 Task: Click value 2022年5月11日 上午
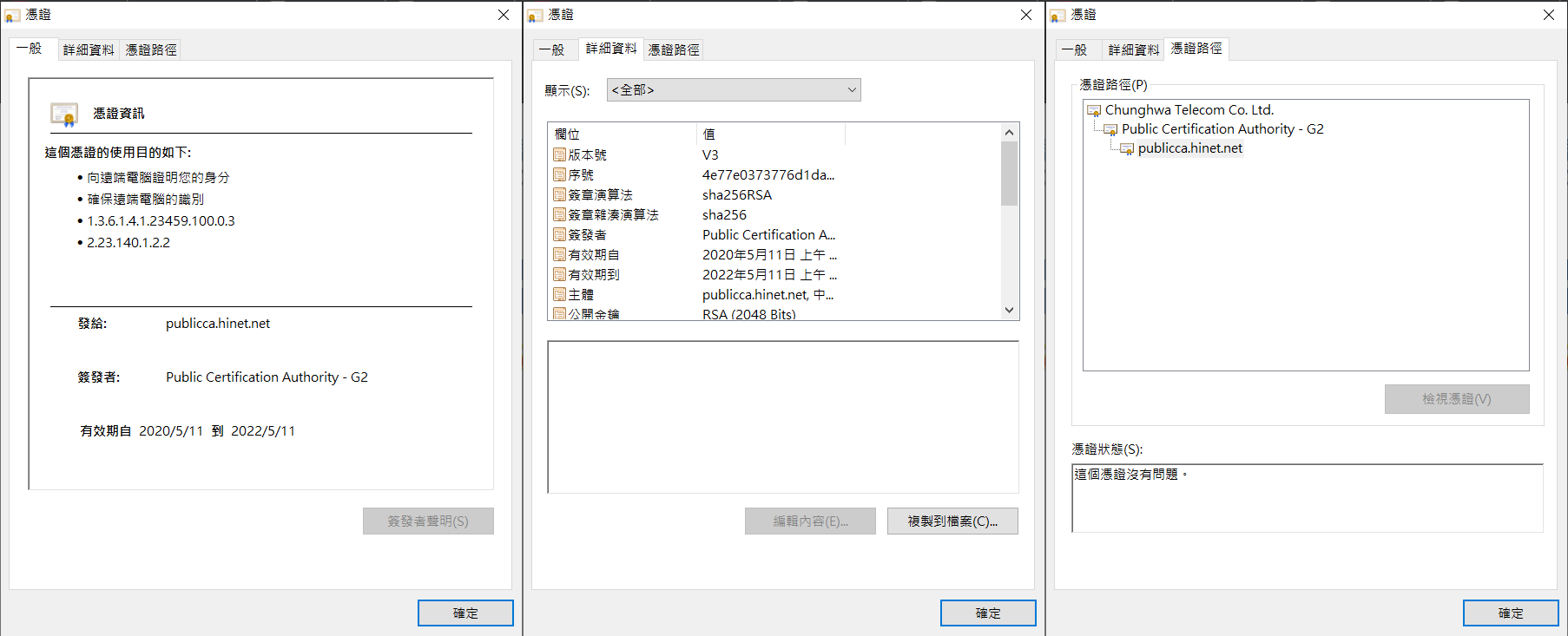pyautogui.click(x=770, y=274)
